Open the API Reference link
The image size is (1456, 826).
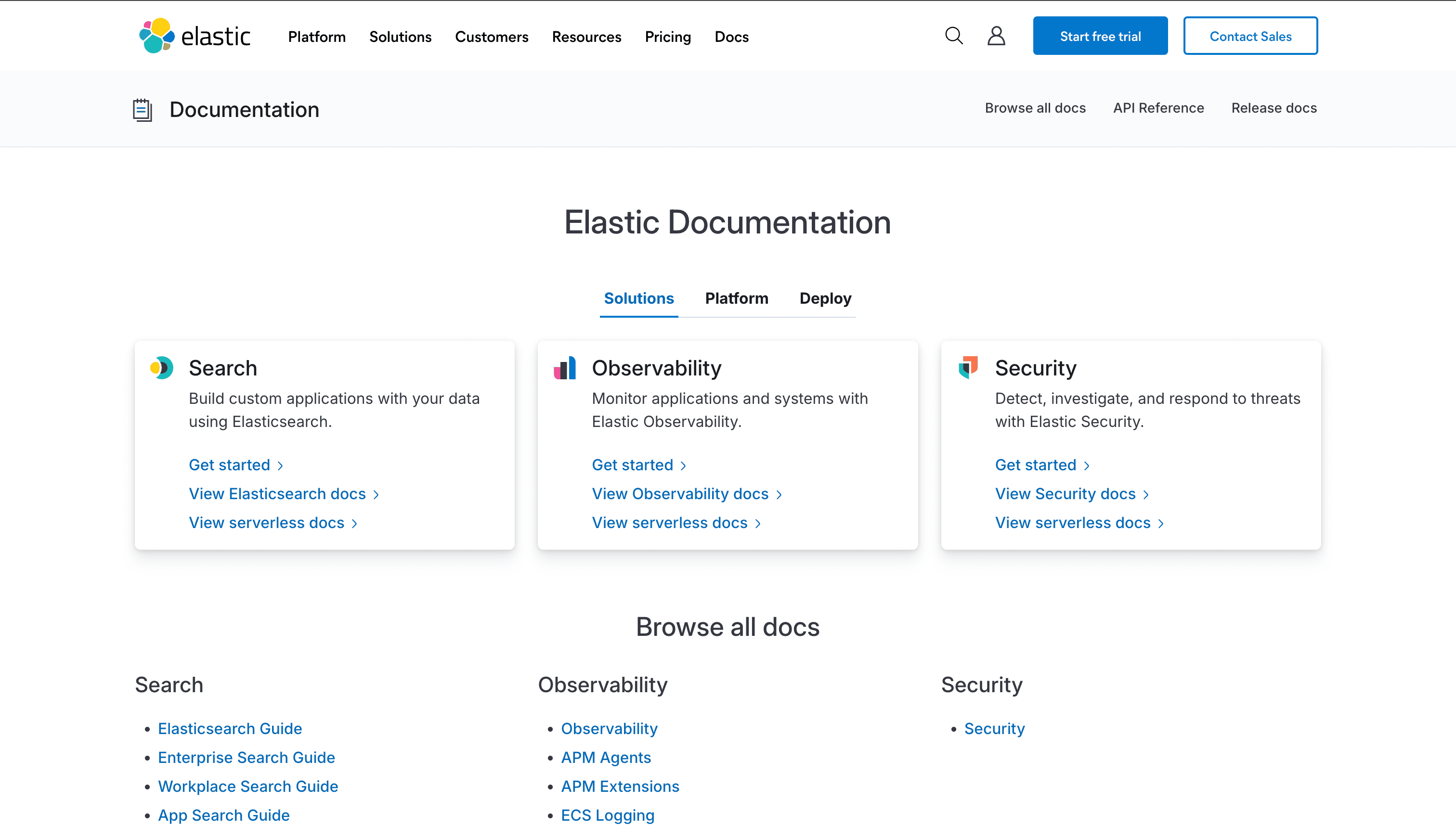[1158, 108]
